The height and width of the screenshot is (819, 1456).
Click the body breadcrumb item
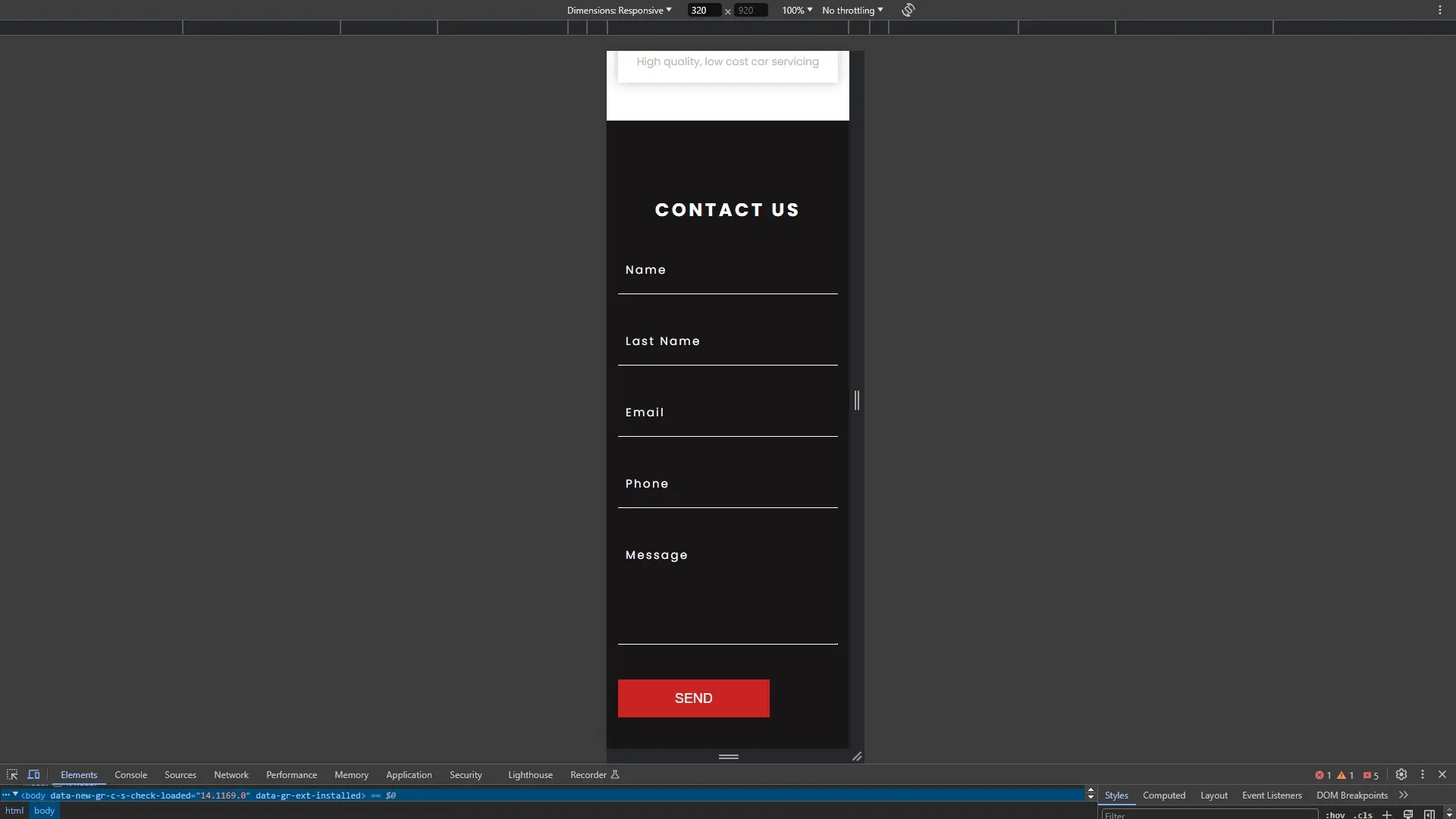point(44,811)
